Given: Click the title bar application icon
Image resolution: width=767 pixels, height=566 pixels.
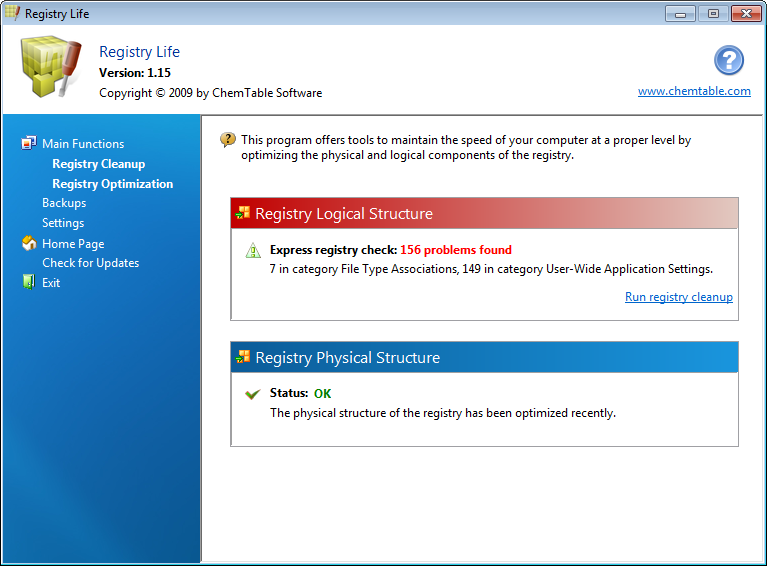Looking at the screenshot, I should 12,13.
